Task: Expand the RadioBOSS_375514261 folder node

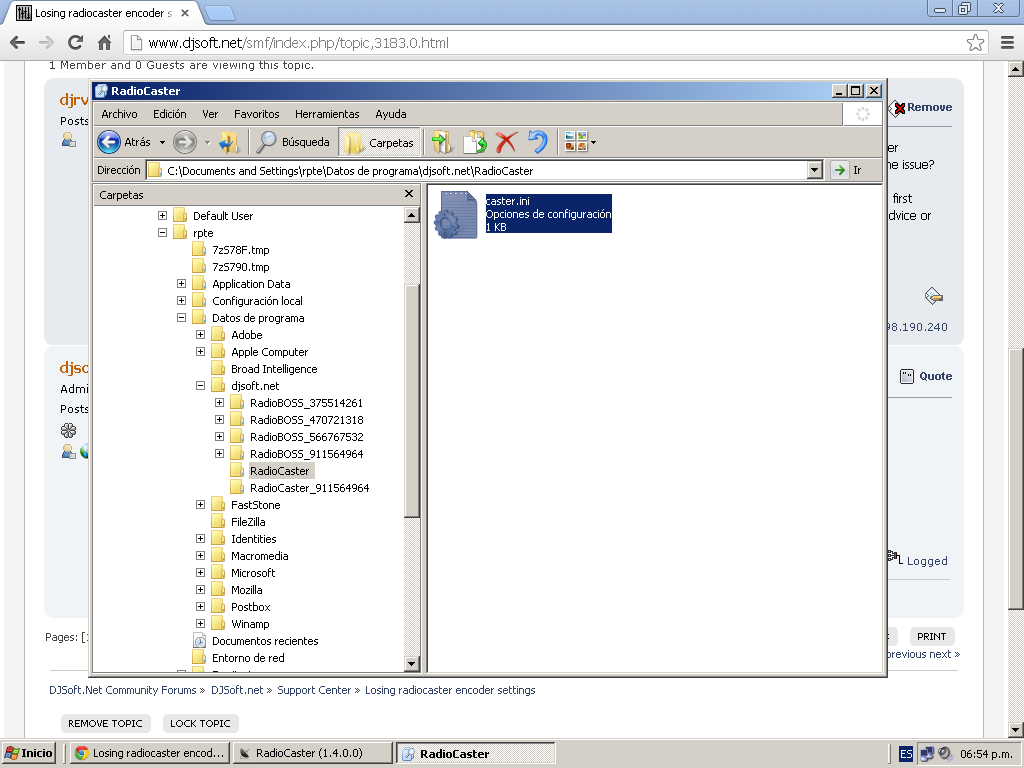Action: coord(220,403)
